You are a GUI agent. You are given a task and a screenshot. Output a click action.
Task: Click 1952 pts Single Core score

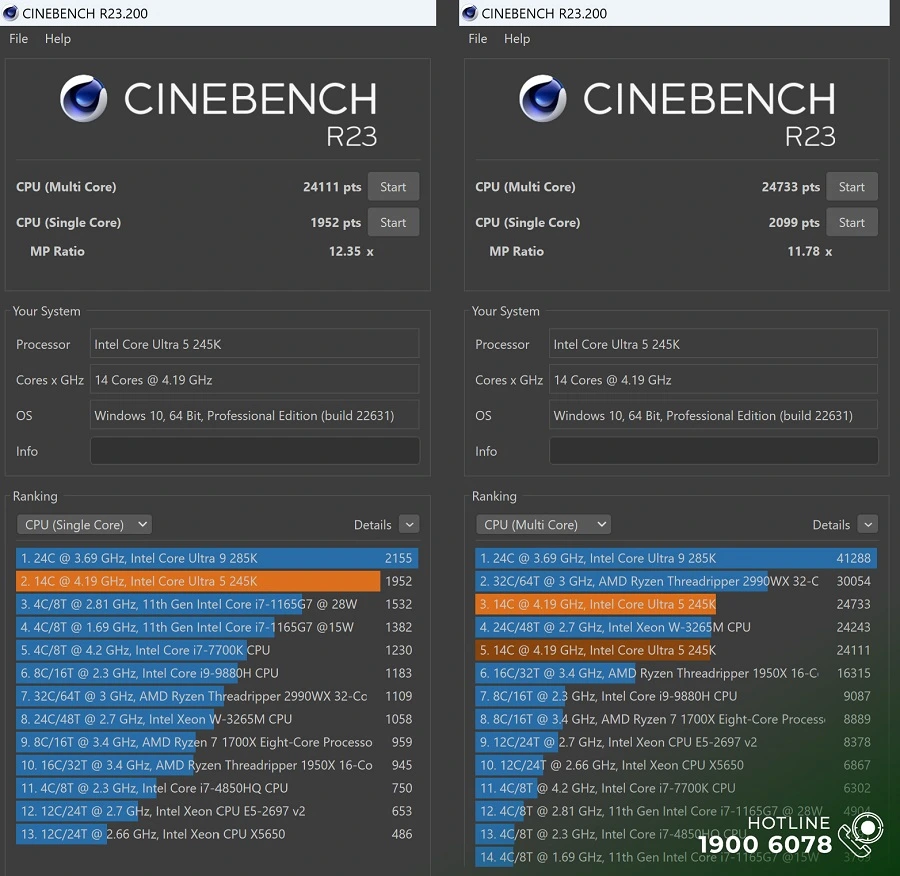click(336, 222)
